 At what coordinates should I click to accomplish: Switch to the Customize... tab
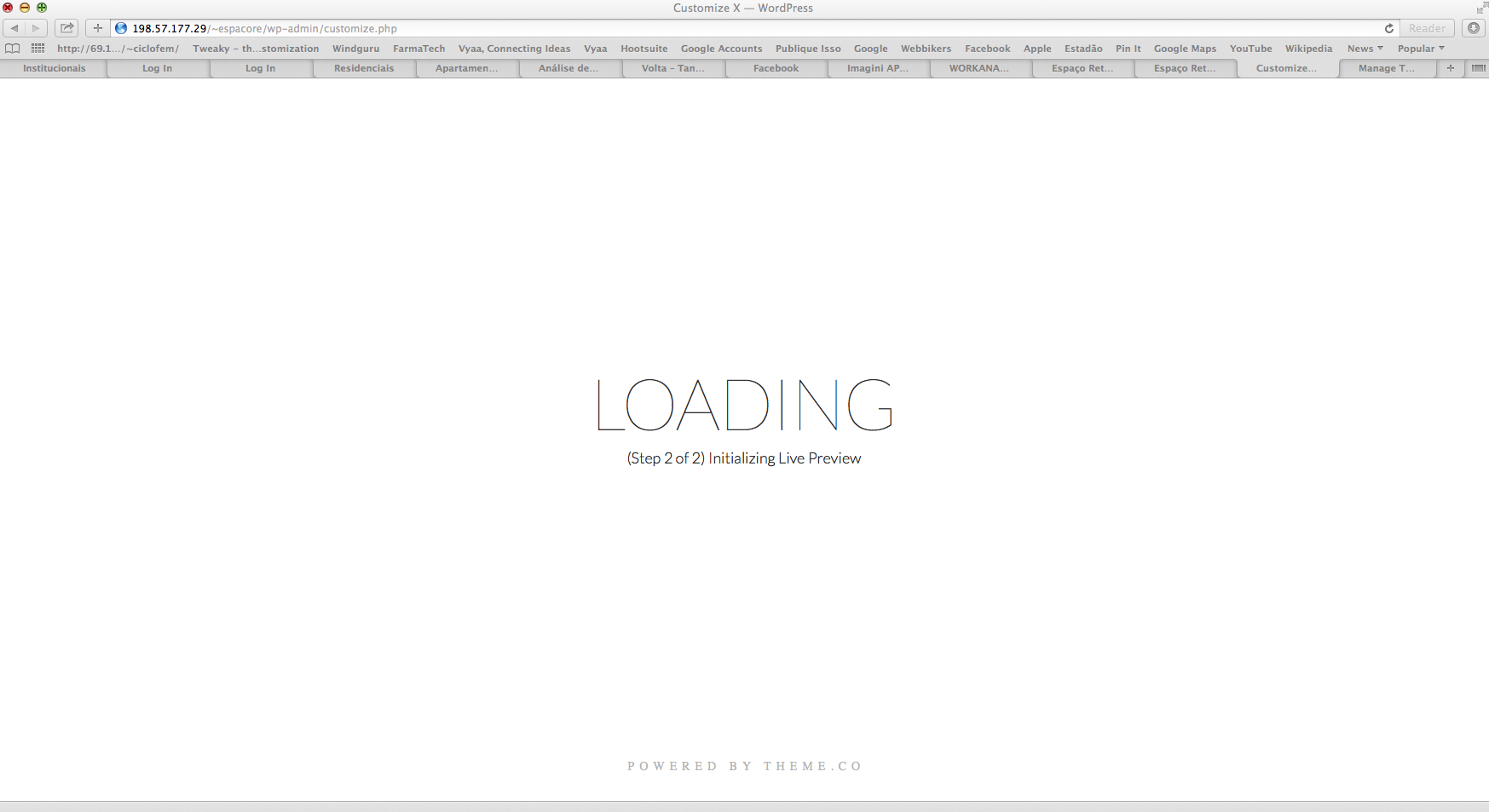[1286, 68]
